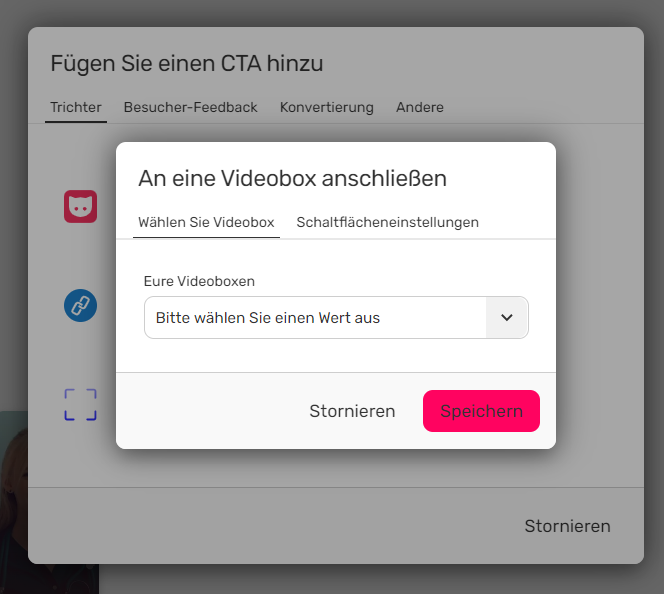Expand the videobox dropdown chevron arrow
The height and width of the screenshot is (594, 664).
coord(506,318)
